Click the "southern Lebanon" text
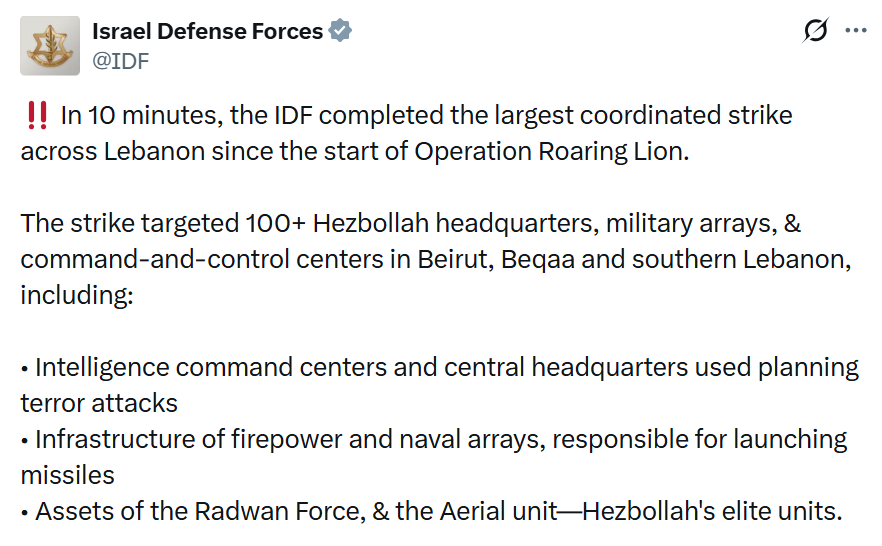 pos(742,258)
